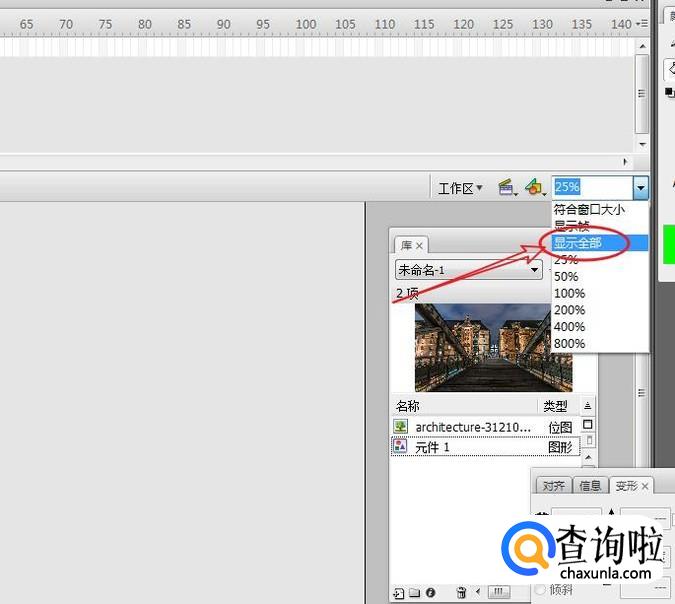
Task: Click the New Symbol icon in Library
Action: 399,593
